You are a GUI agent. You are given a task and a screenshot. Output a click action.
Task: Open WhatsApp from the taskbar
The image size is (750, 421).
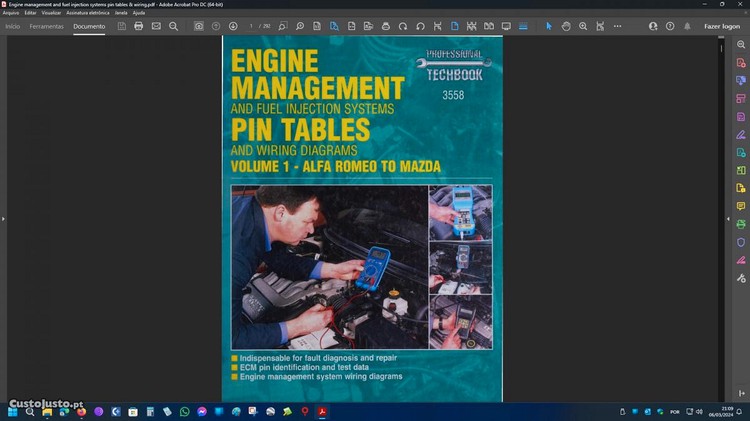(185, 411)
